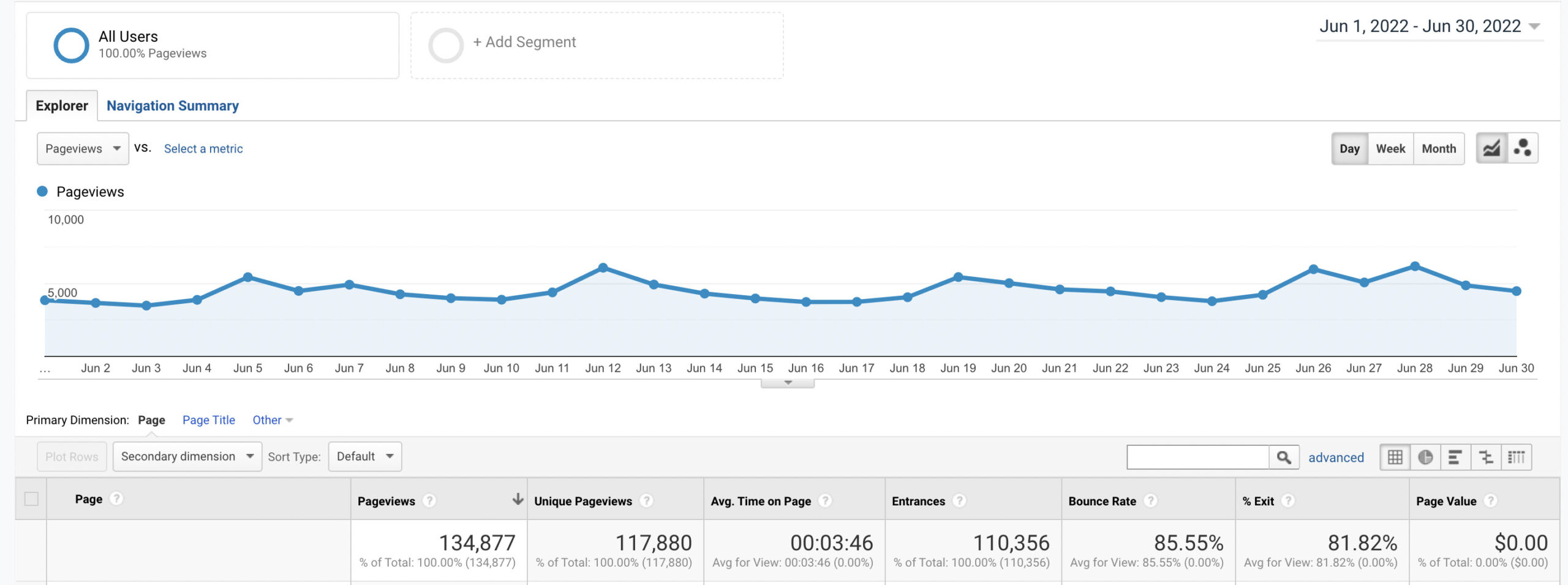Click the Select a metric link
The height and width of the screenshot is (585, 1568).
point(203,148)
